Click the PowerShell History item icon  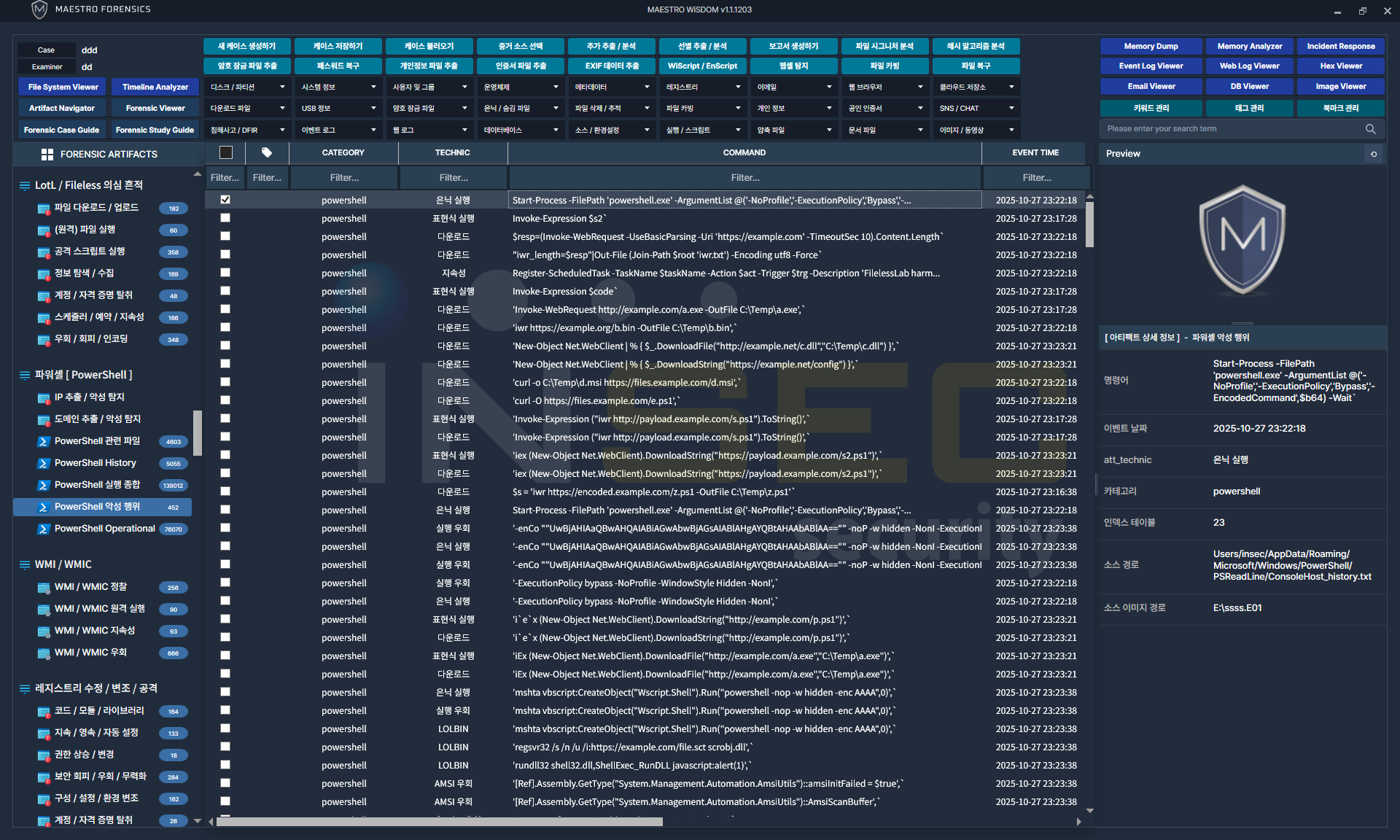43,463
